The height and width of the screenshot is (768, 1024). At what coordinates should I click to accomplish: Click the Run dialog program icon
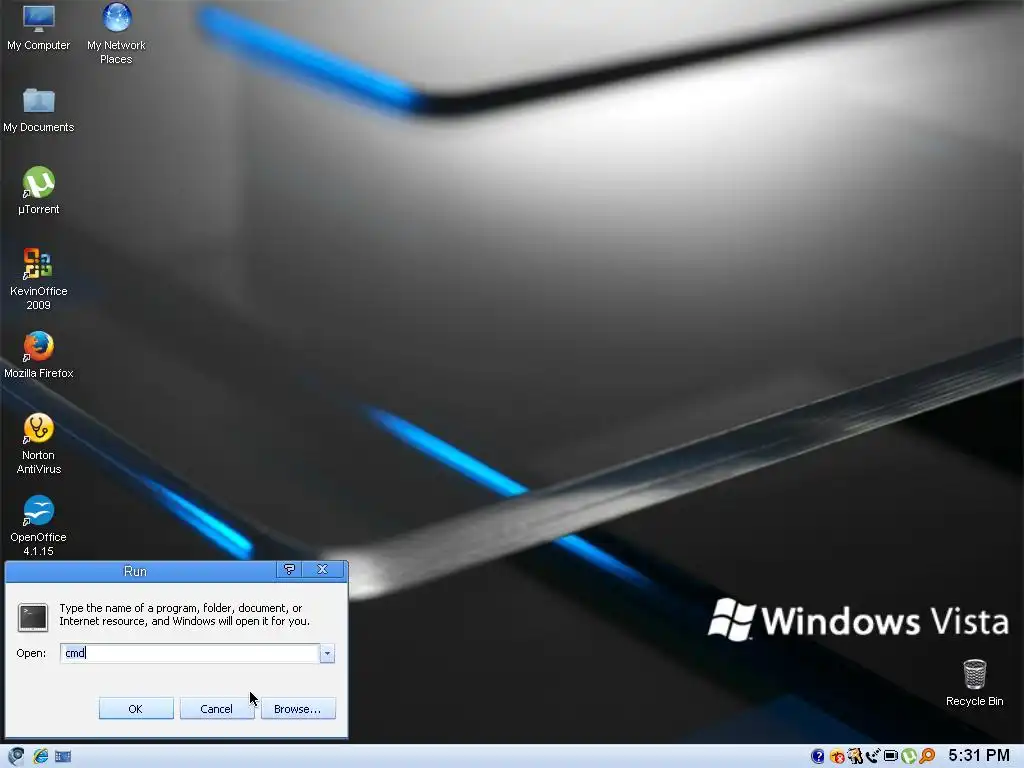click(32, 617)
